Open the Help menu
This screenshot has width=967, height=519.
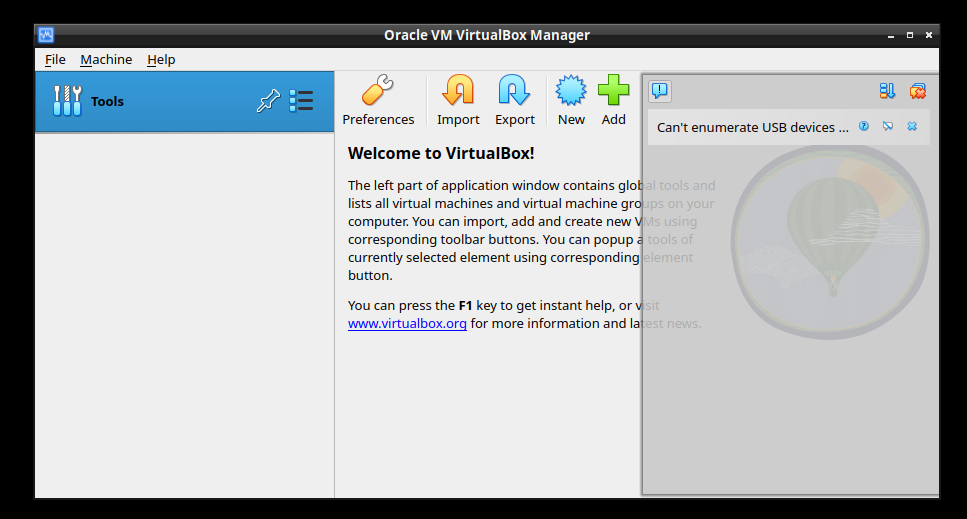(161, 59)
